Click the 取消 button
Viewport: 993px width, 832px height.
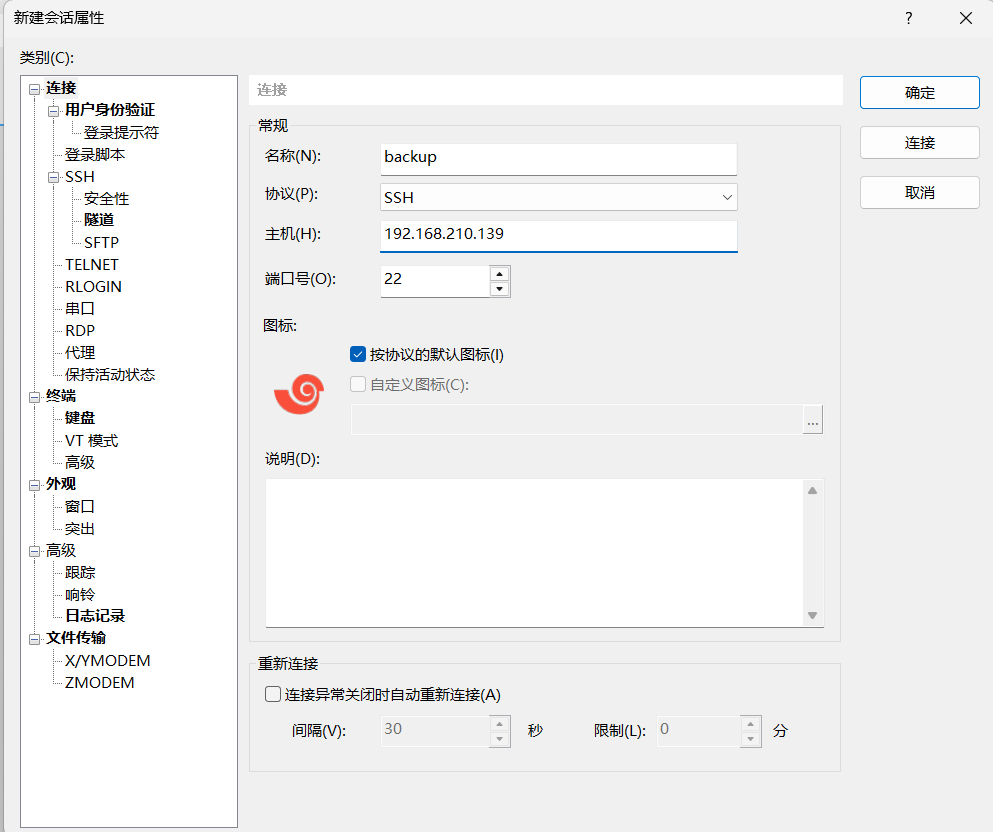coord(920,192)
